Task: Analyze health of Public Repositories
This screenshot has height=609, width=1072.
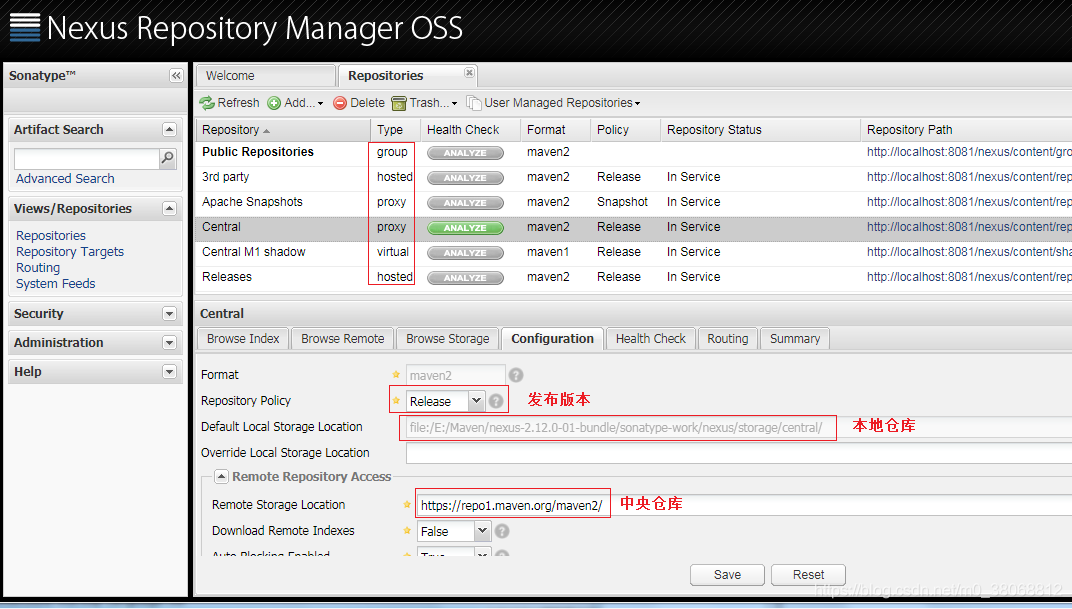Action: pos(465,153)
